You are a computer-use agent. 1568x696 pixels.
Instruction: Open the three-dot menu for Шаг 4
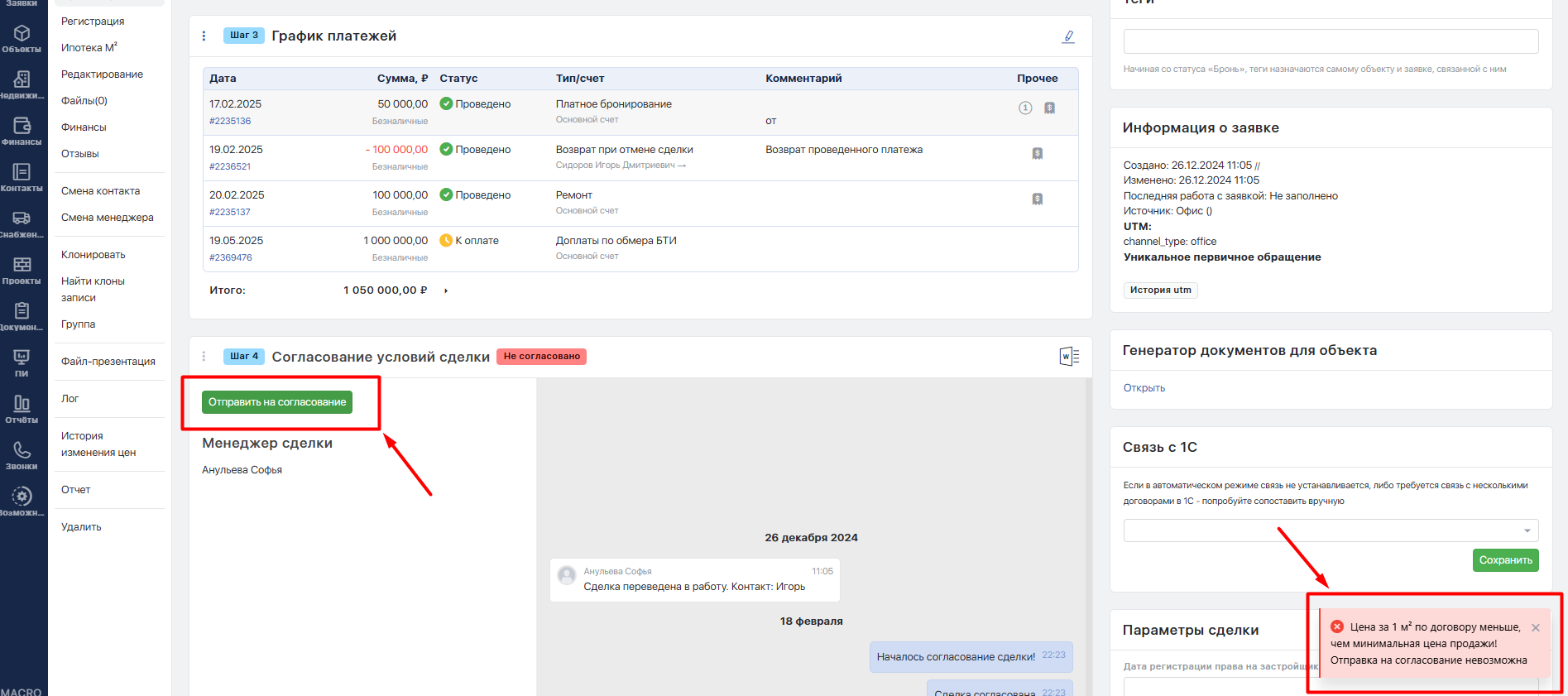click(x=204, y=357)
